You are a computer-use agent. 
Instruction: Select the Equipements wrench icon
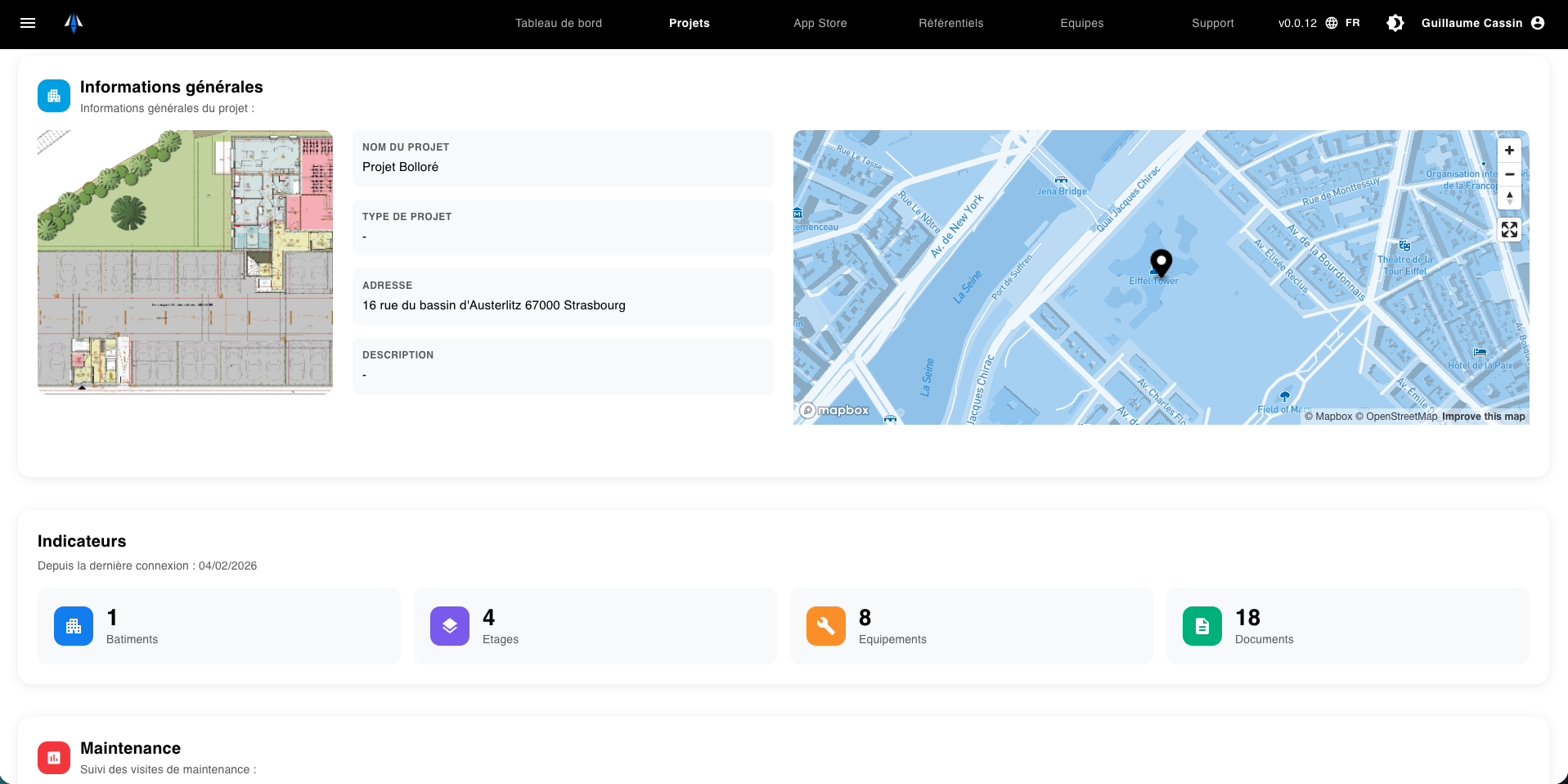point(826,626)
